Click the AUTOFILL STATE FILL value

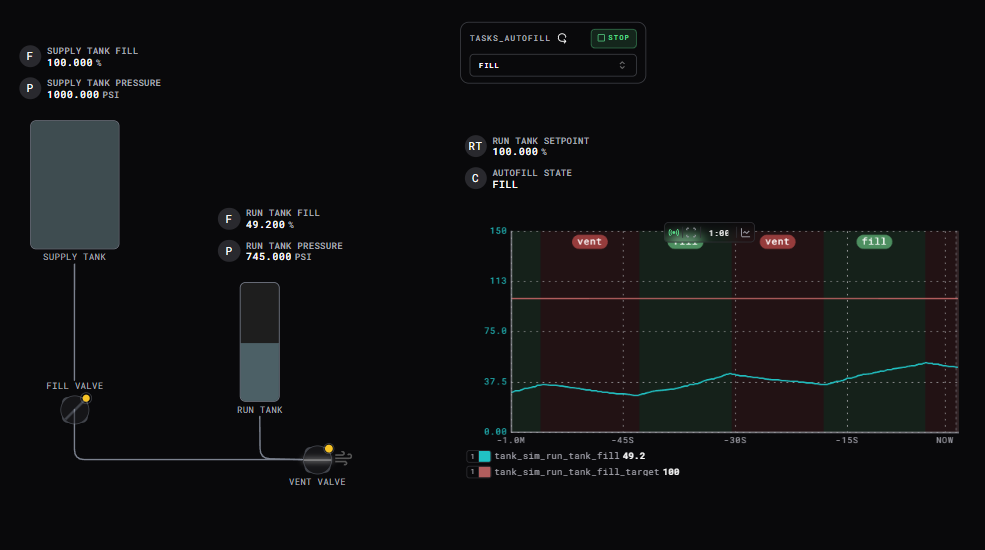505,185
